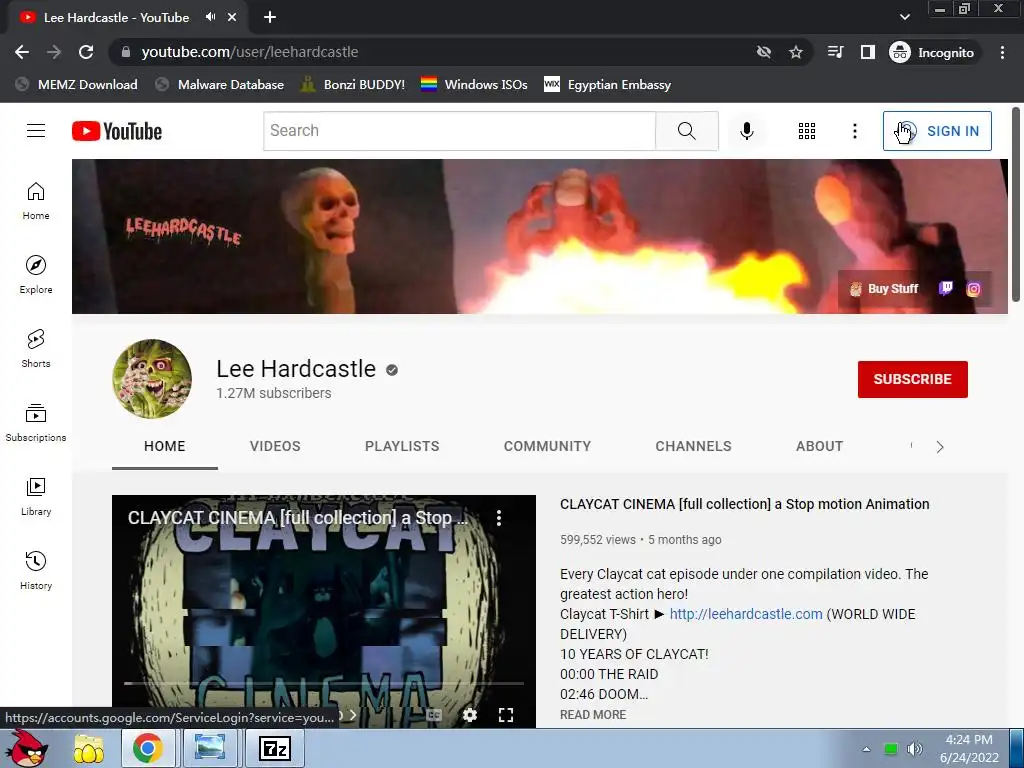Open Library in the sidebar

36,497
